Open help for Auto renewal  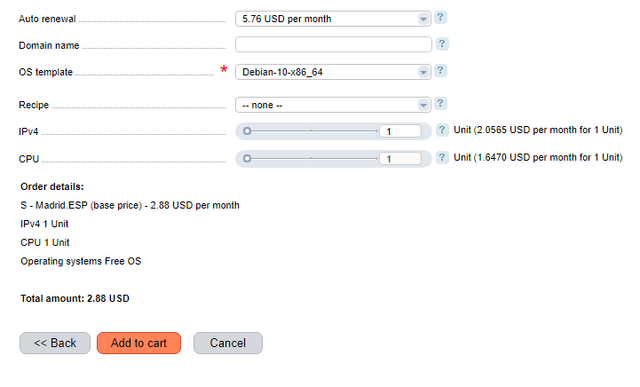tap(440, 18)
